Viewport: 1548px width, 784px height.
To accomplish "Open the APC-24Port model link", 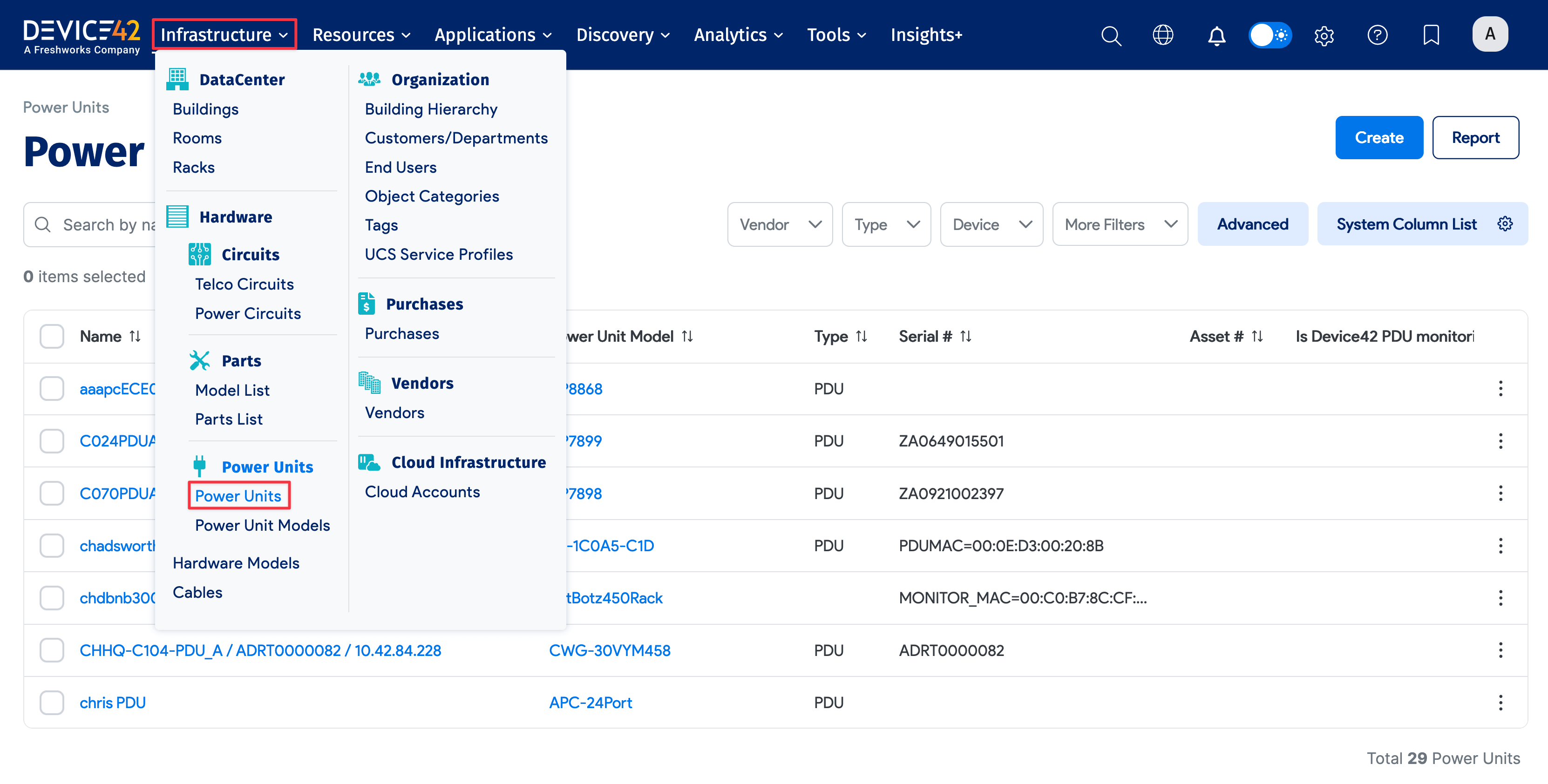I will tap(590, 703).
